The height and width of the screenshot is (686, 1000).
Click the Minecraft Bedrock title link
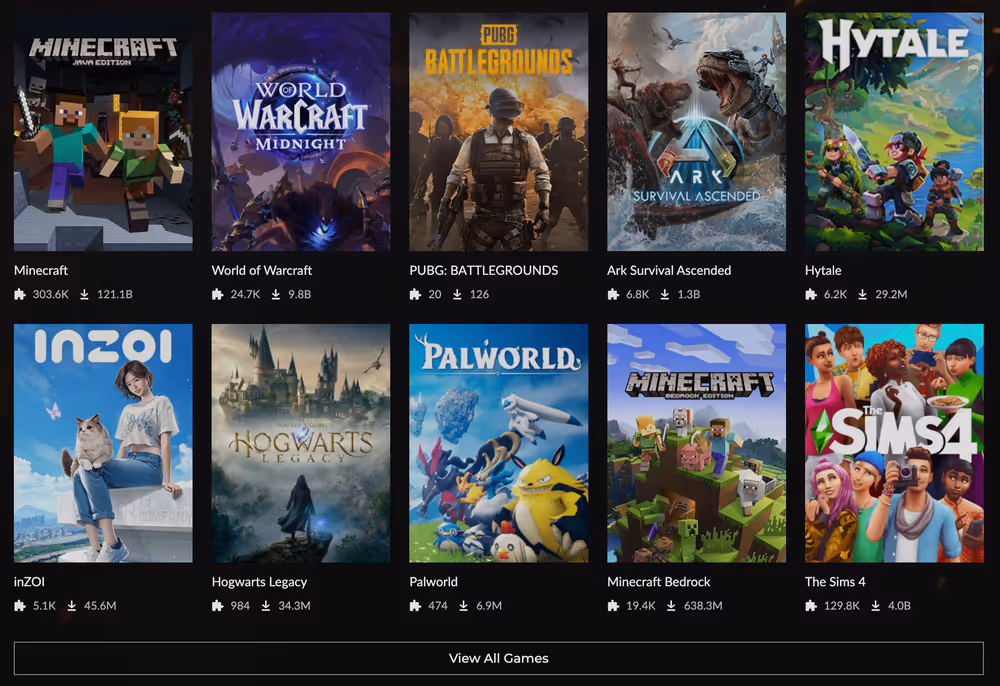[x=658, y=581]
